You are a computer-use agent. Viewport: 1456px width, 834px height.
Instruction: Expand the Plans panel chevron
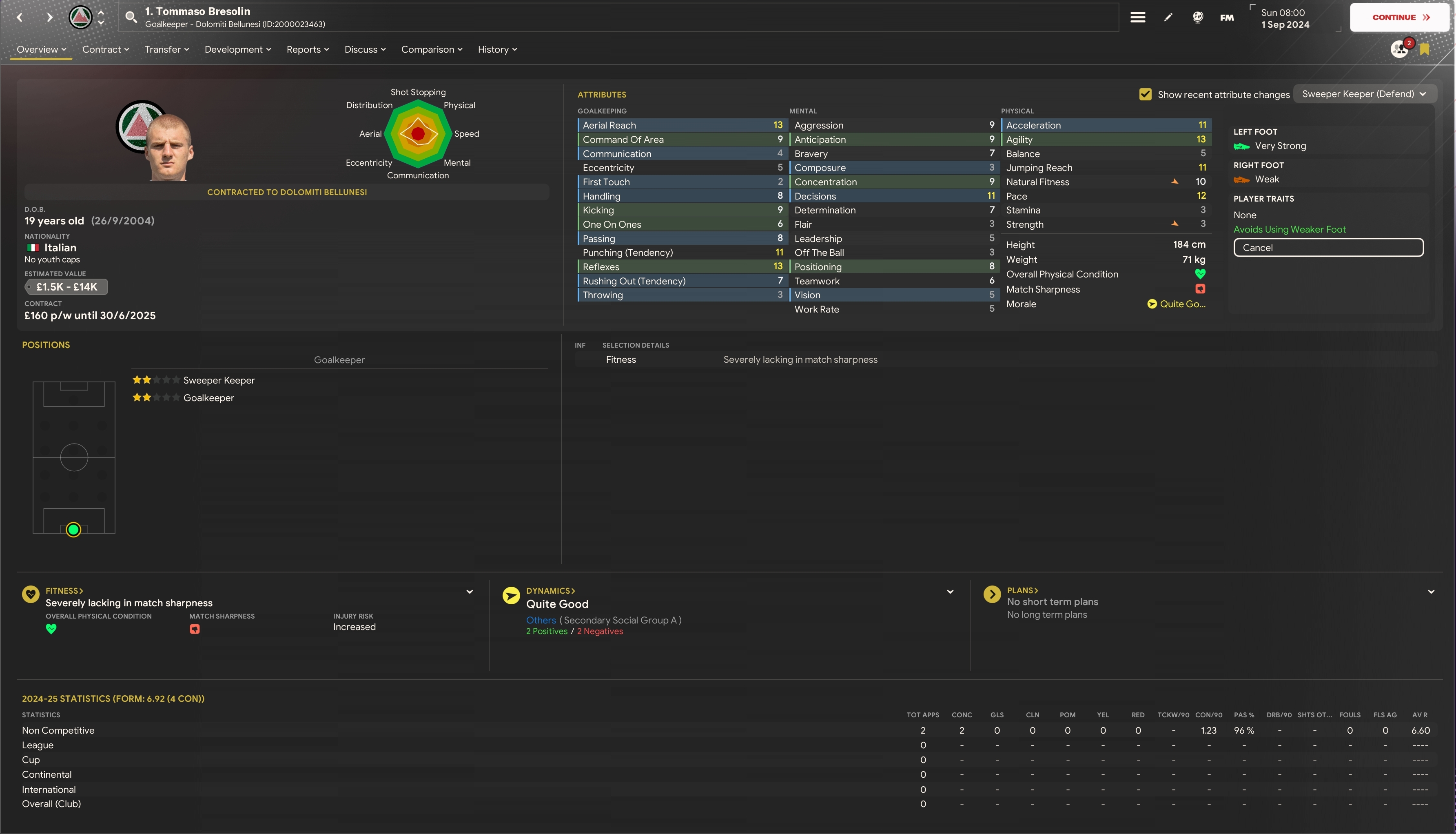coord(1431,592)
